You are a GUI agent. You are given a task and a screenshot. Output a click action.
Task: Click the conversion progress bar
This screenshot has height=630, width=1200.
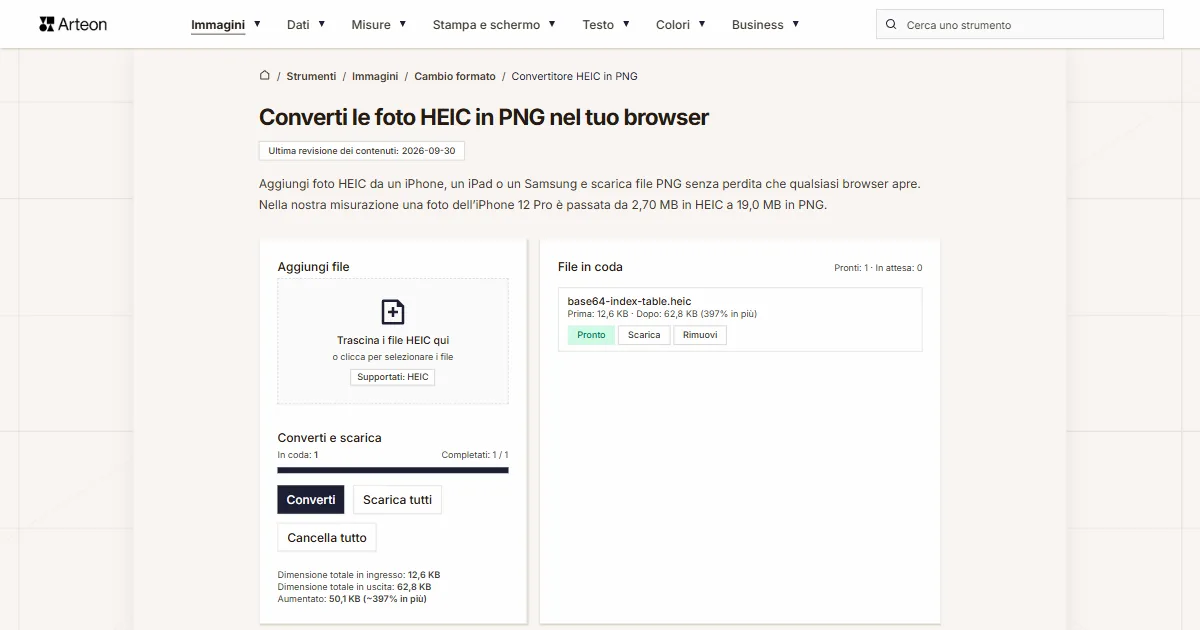[x=393, y=470]
